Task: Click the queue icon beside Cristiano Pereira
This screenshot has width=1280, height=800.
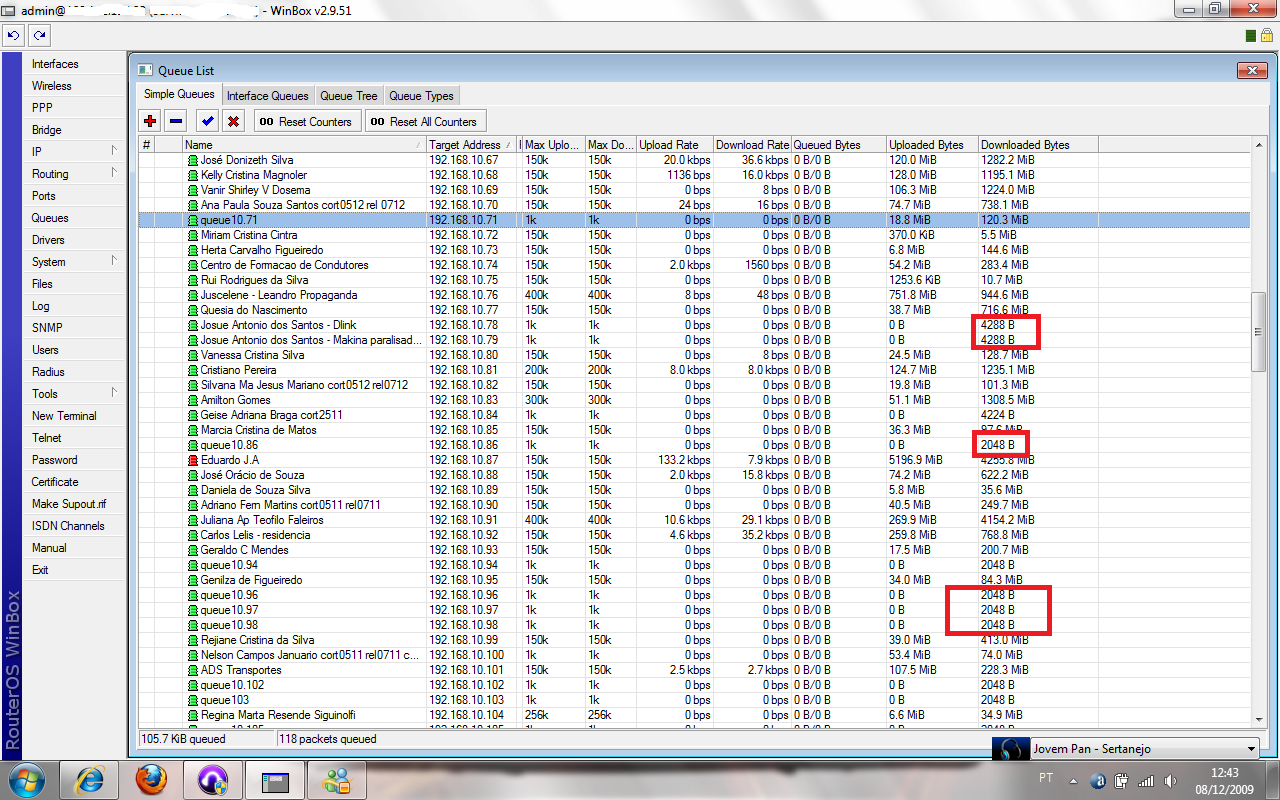Action: click(193, 370)
